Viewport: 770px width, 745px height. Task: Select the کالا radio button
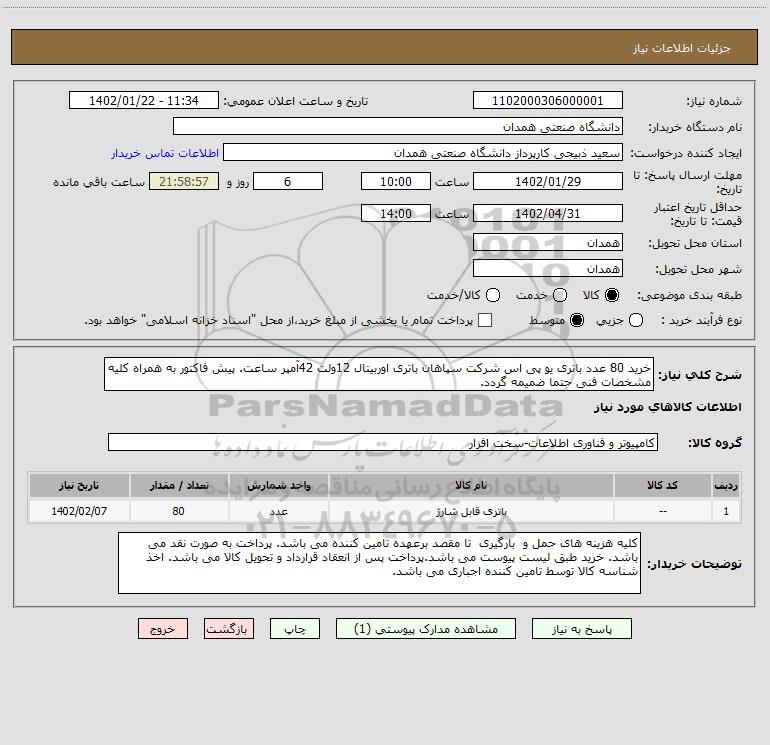(x=612, y=295)
